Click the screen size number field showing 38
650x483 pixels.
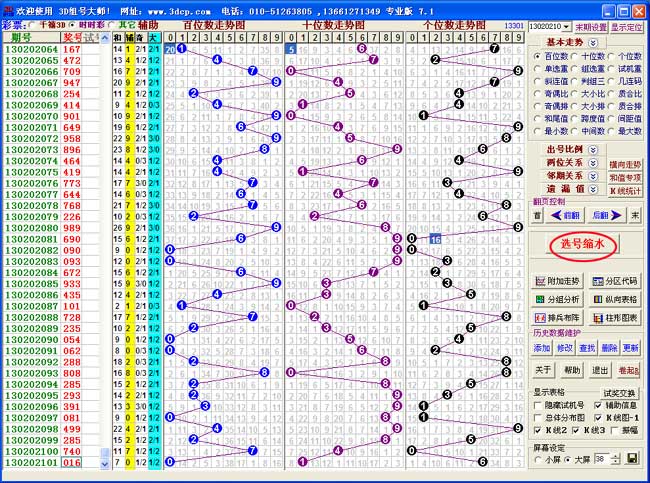(x=600, y=458)
